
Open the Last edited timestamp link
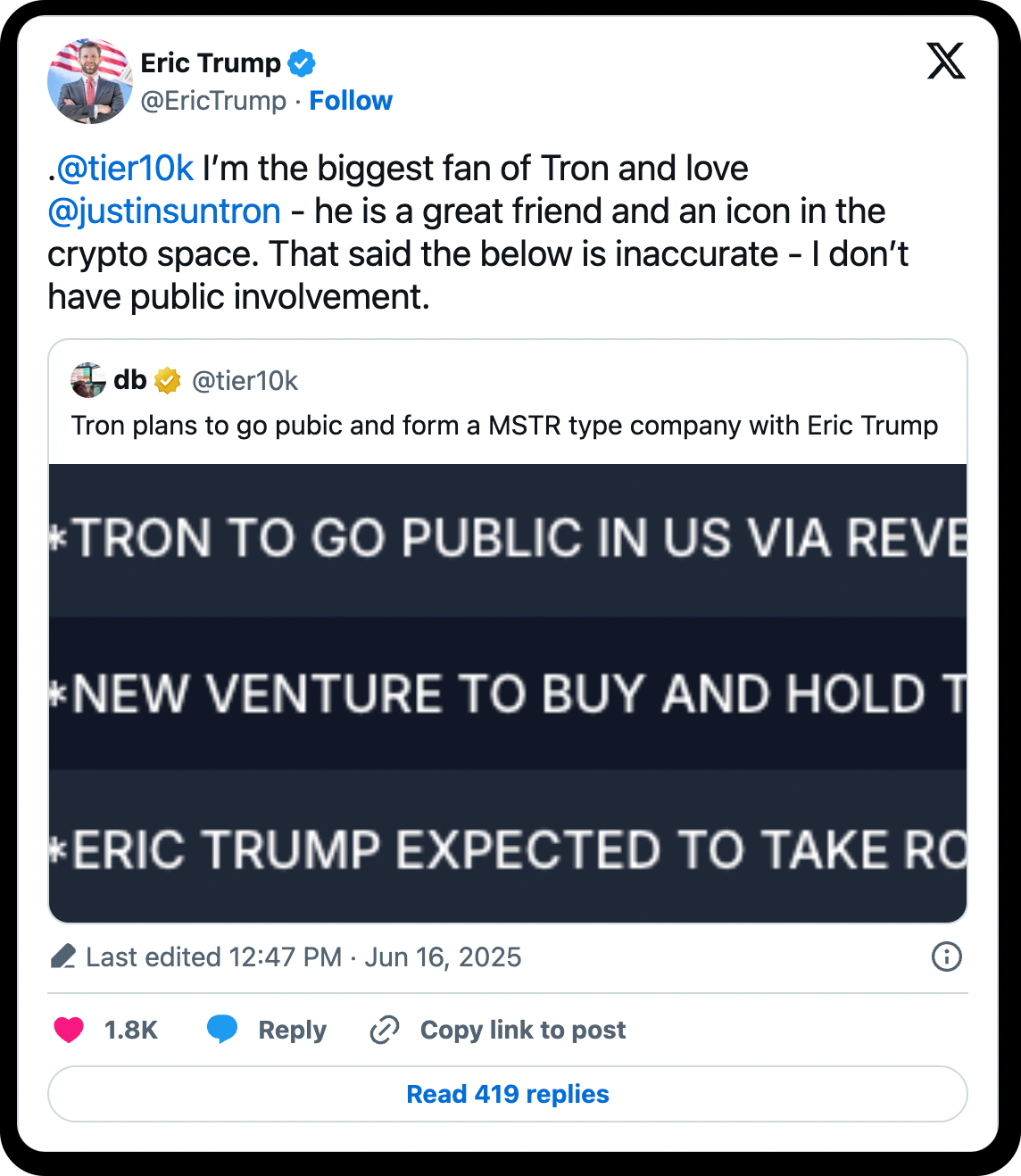(303, 957)
